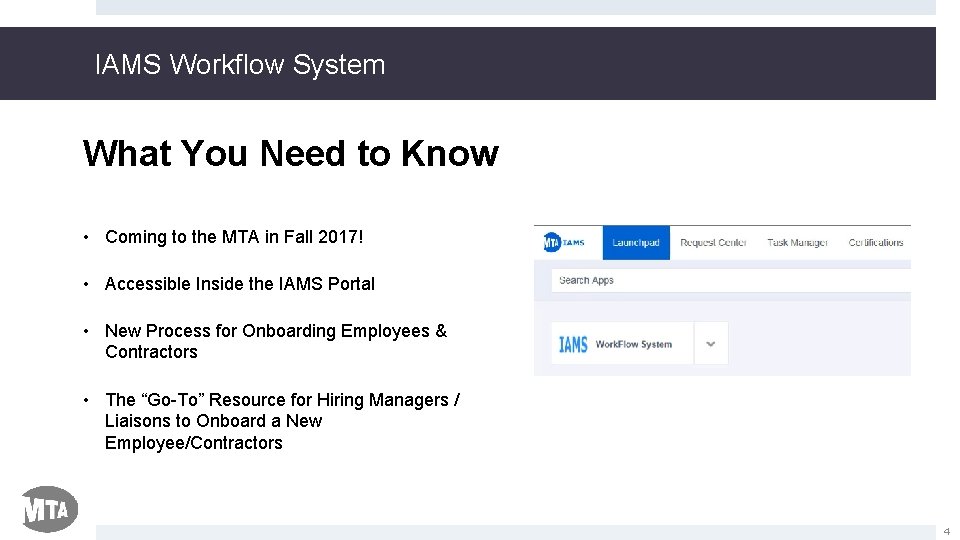Click 'Accessible Inside the IAMS Portal' bullet

coord(239,284)
